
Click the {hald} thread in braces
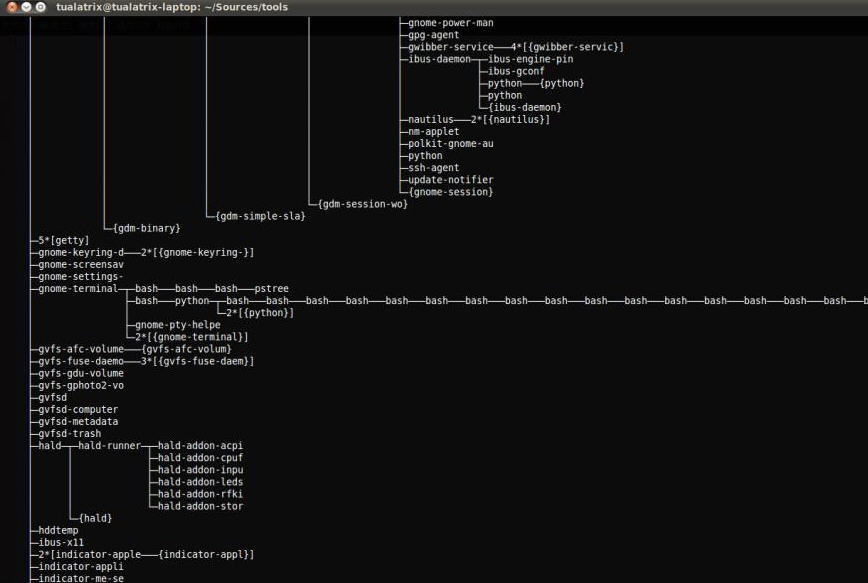95,519
